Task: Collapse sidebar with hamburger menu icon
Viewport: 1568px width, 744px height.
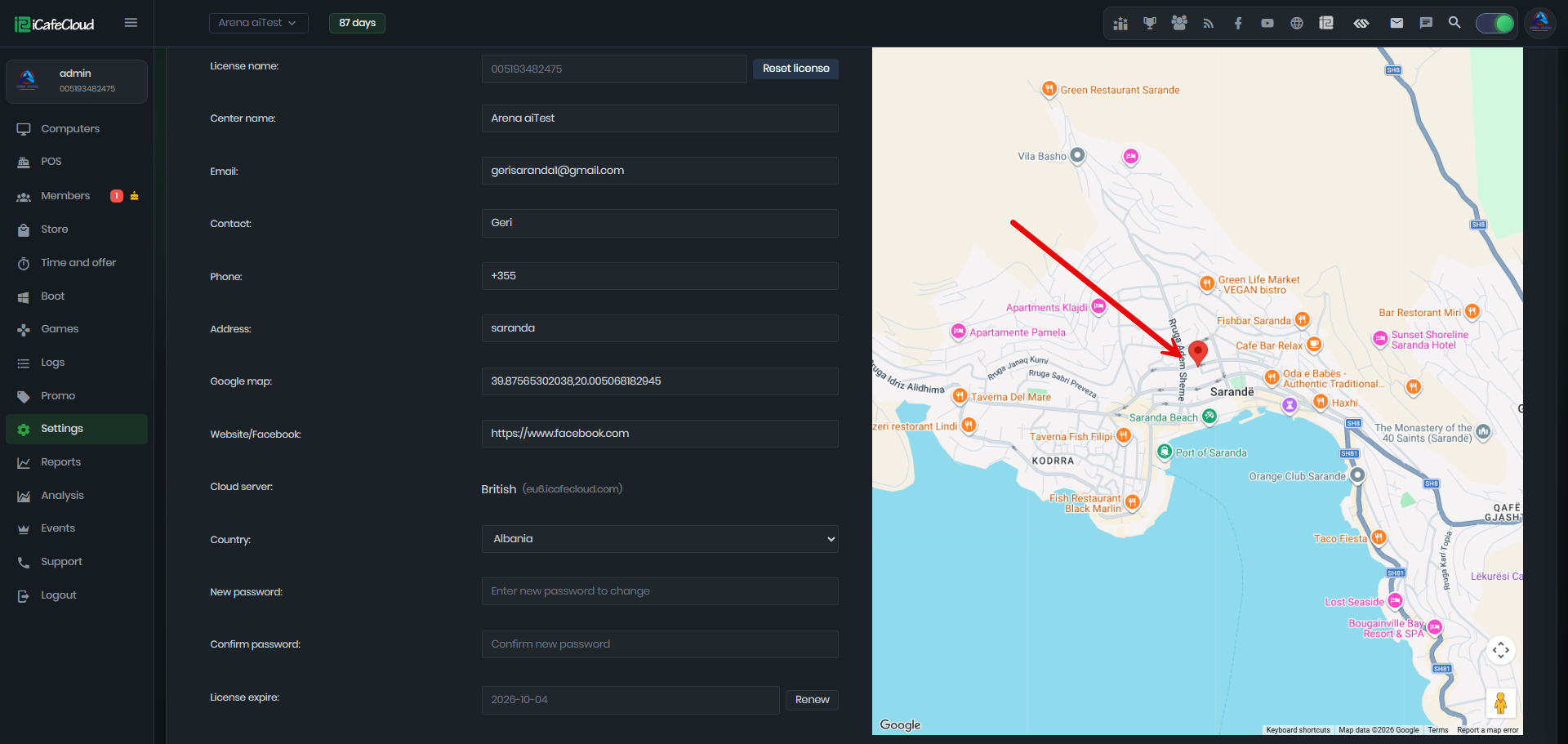Action: [x=131, y=23]
